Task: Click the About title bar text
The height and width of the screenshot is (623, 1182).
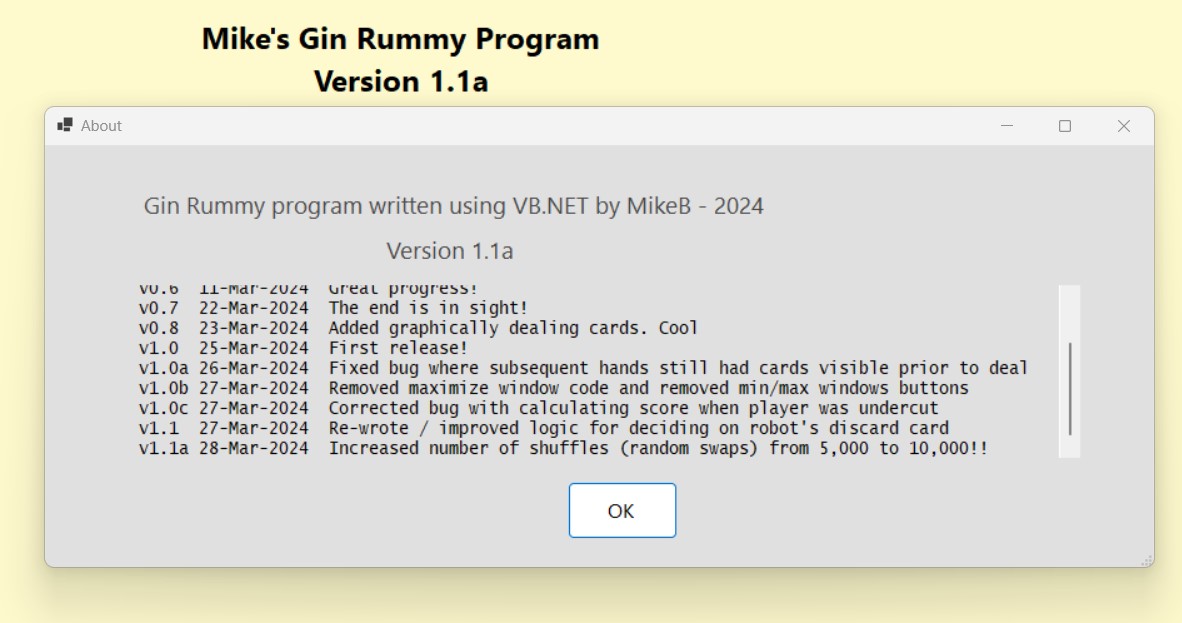Action: [101, 126]
